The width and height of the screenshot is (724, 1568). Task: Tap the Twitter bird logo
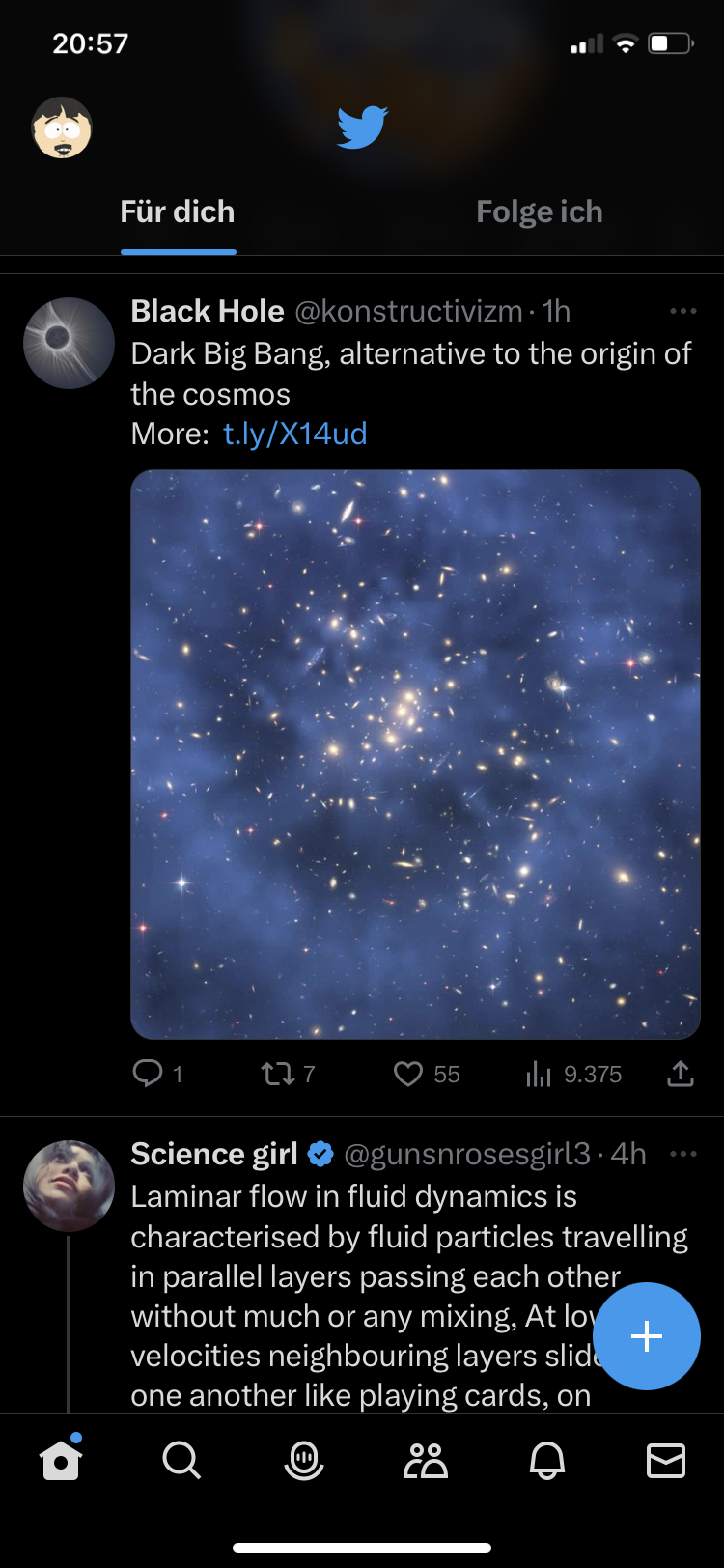click(362, 126)
